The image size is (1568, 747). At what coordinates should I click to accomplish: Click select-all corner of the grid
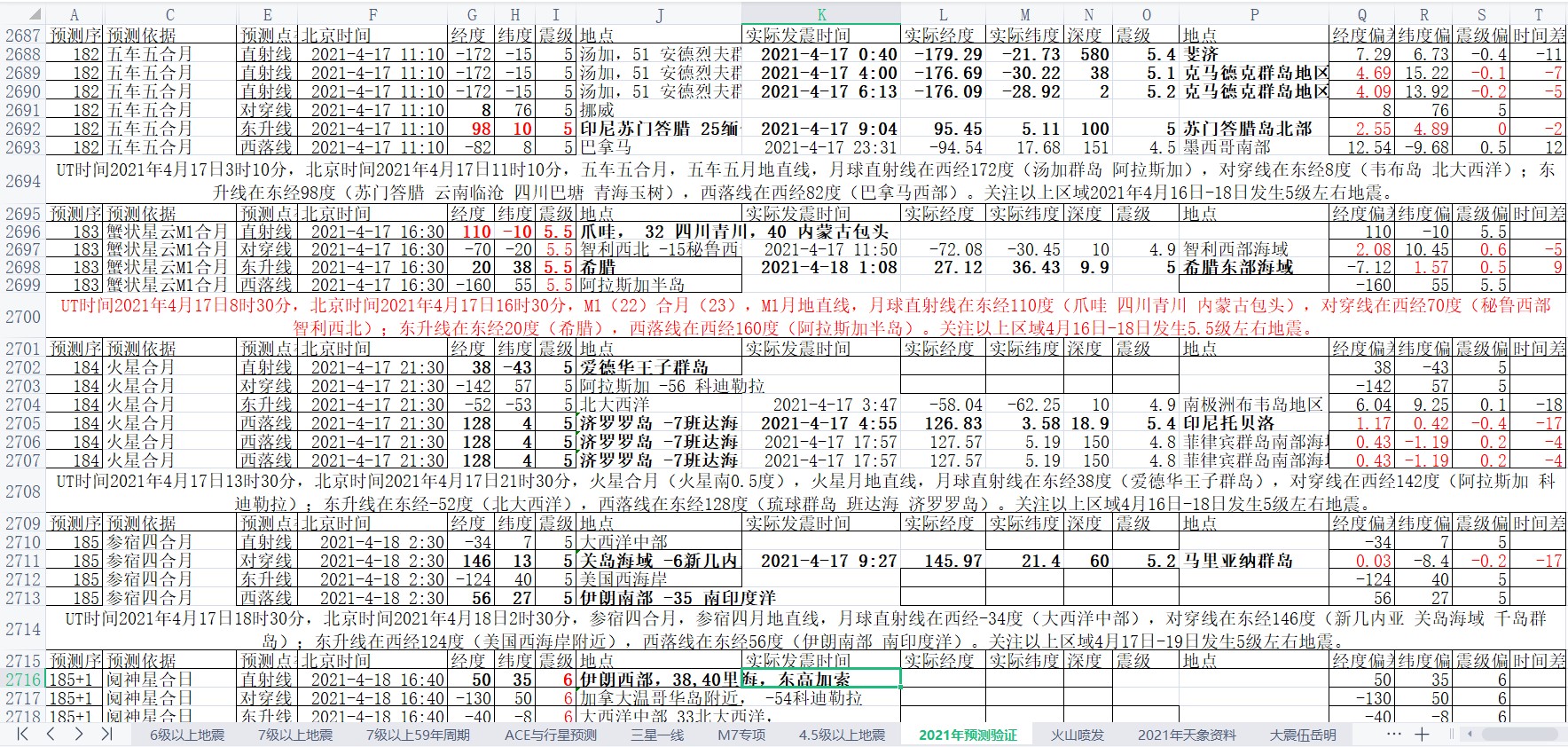coord(22,15)
